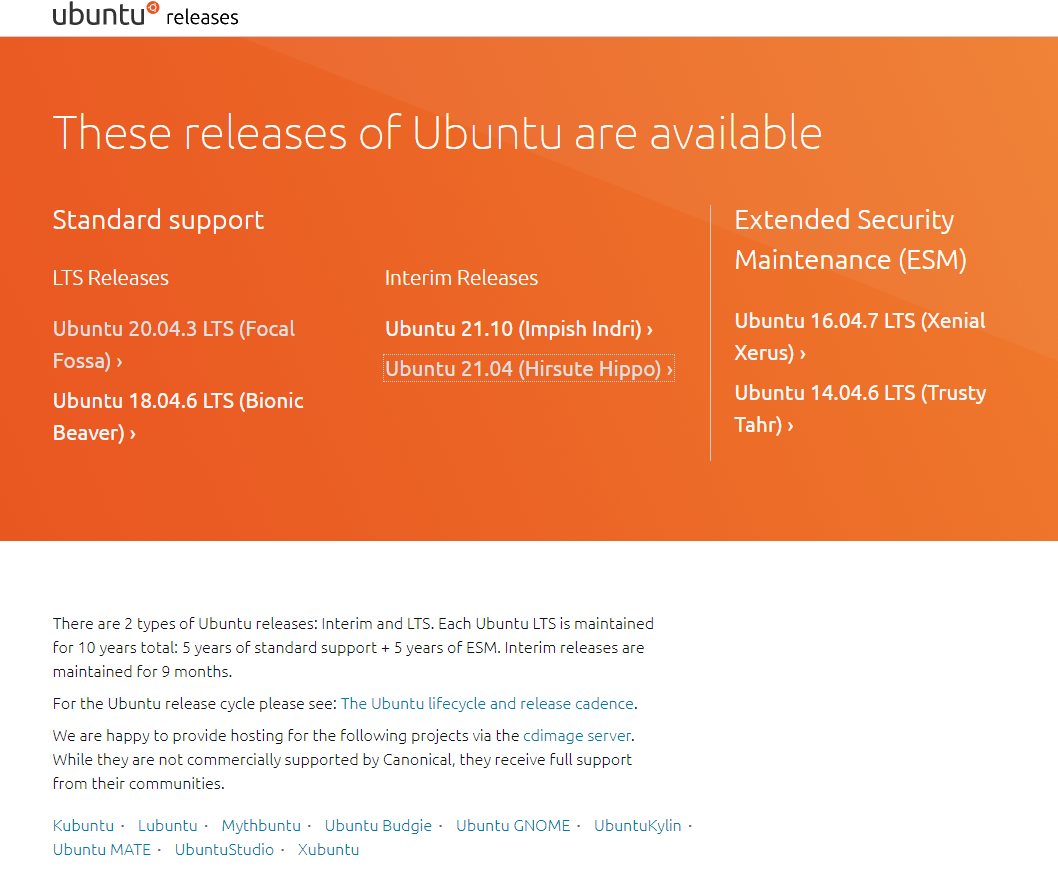Viewport: 1058px width, 889px height.
Task: Open the Ubuntu lifecycle and release cadence link
Action: click(x=487, y=703)
